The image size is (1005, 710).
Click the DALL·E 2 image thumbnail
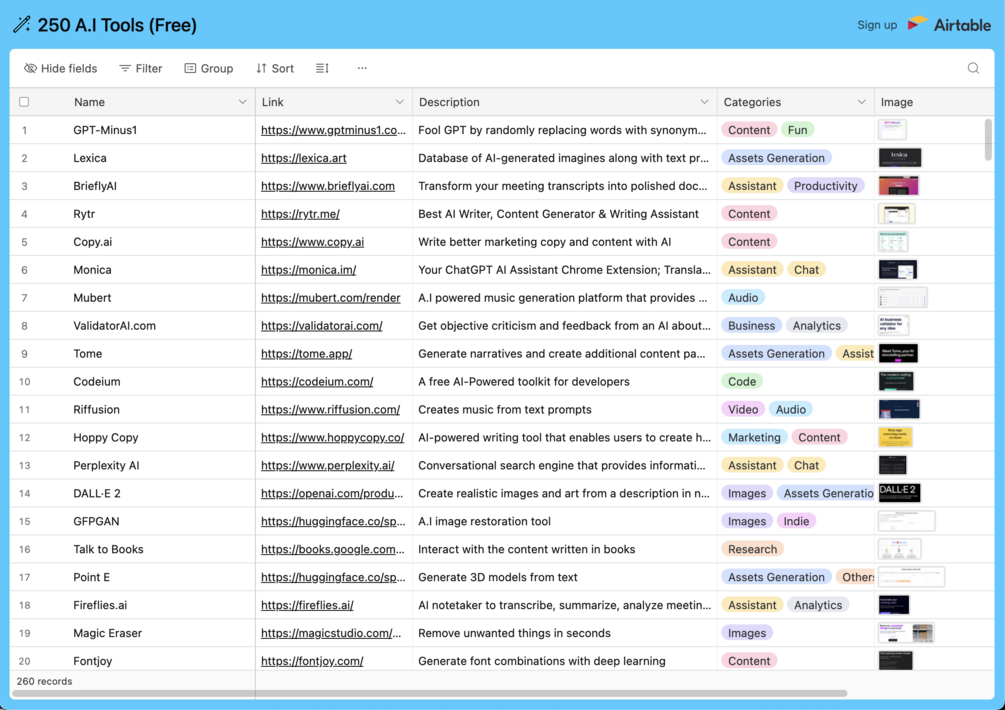click(x=899, y=493)
